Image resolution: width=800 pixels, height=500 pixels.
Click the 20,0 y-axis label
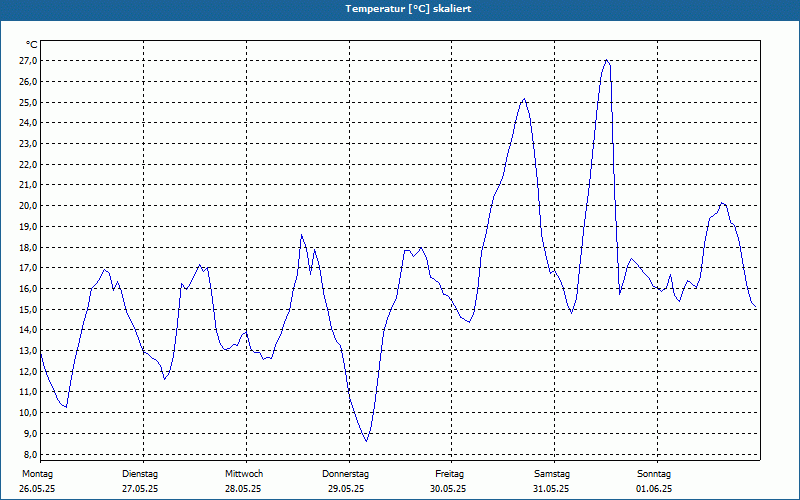28,206
